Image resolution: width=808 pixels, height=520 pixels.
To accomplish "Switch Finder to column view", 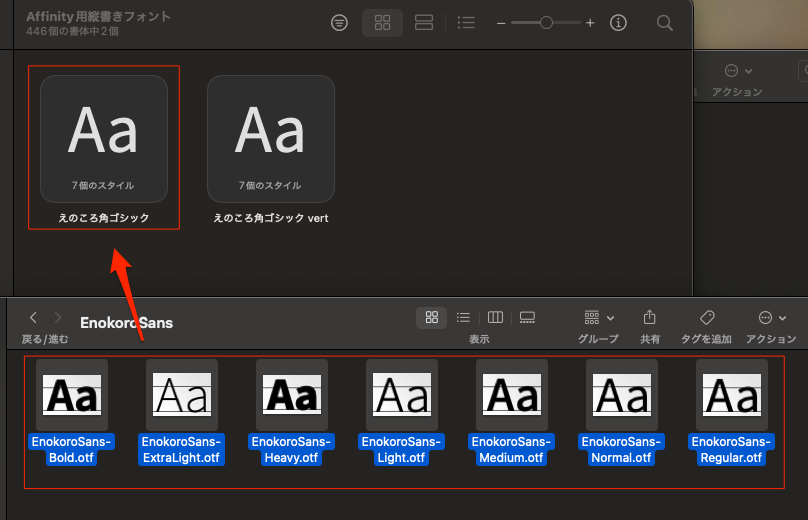I will [495, 318].
